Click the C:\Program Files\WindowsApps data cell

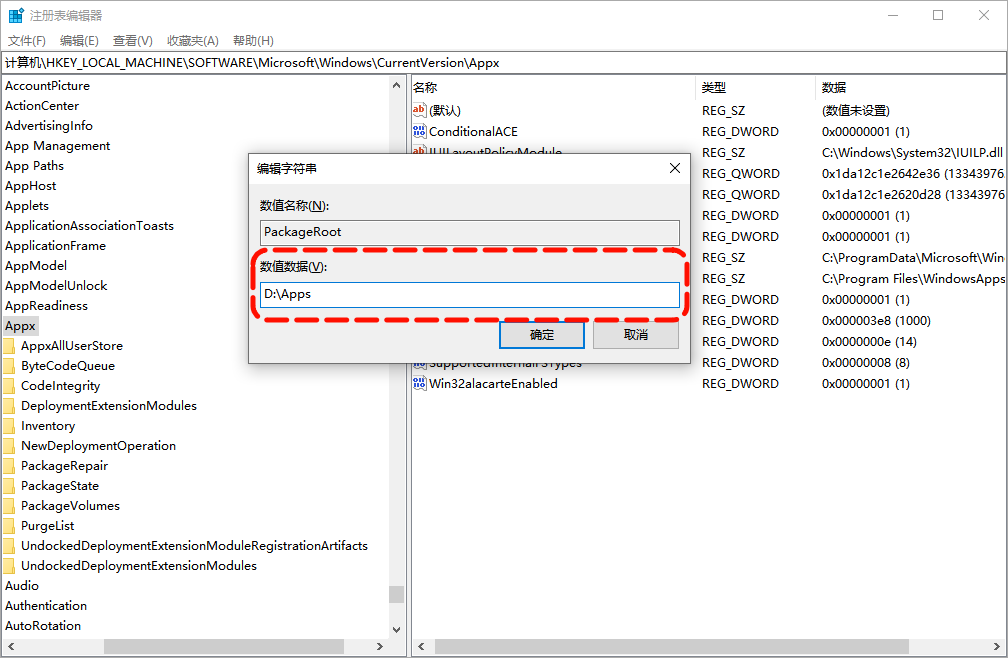pos(912,278)
